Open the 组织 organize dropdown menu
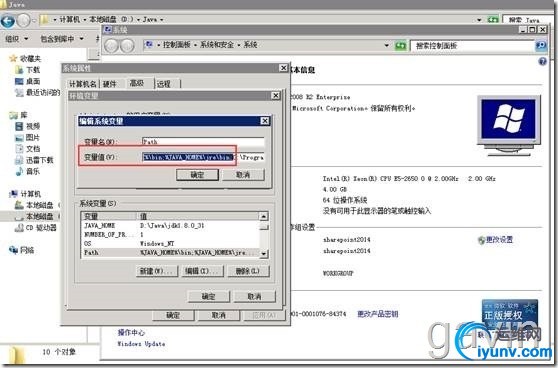Viewport: 558px width, 368px height. point(16,38)
